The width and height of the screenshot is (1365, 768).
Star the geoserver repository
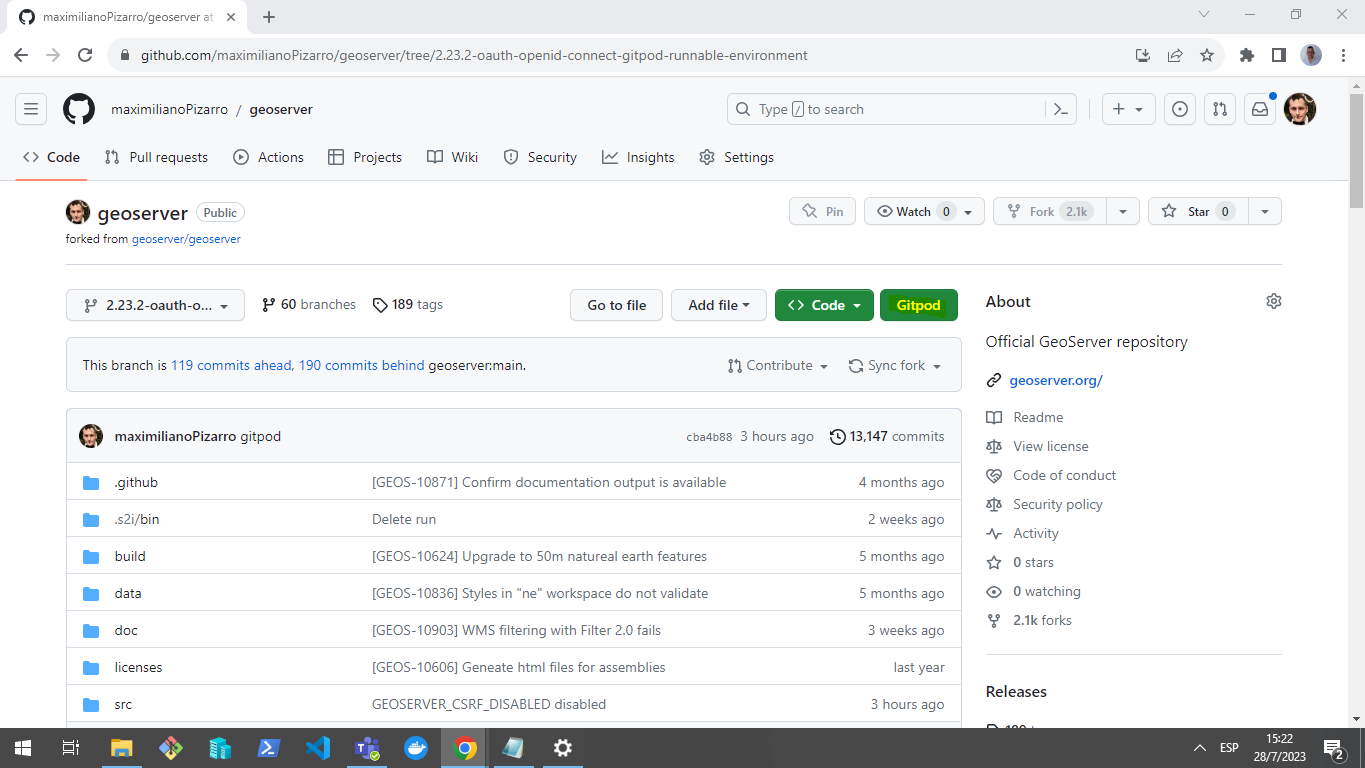coord(1198,211)
